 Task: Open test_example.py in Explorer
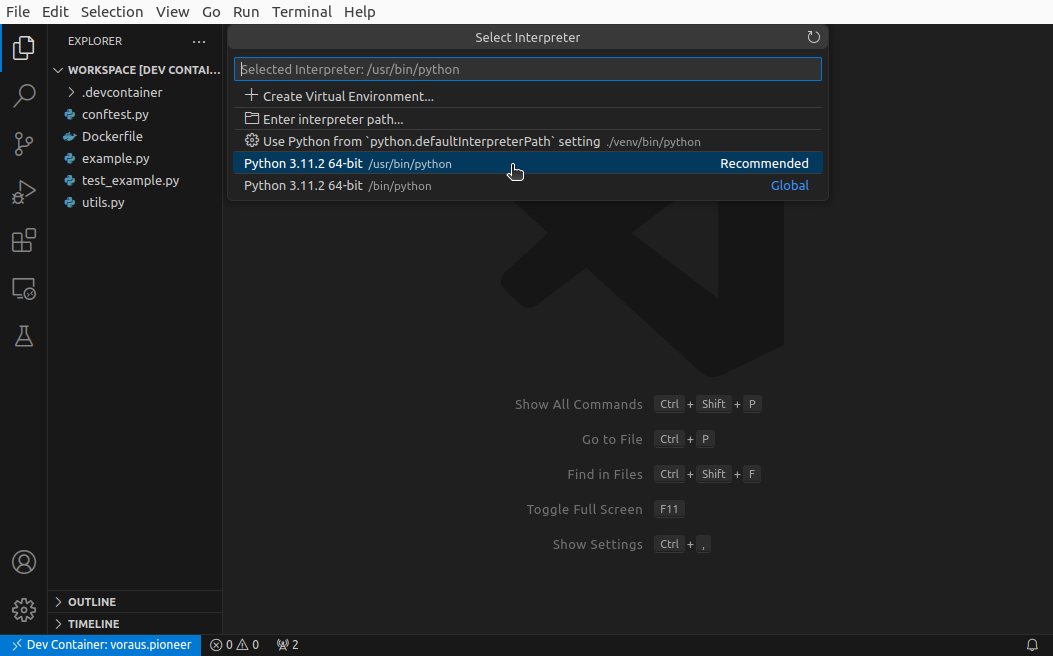(130, 181)
